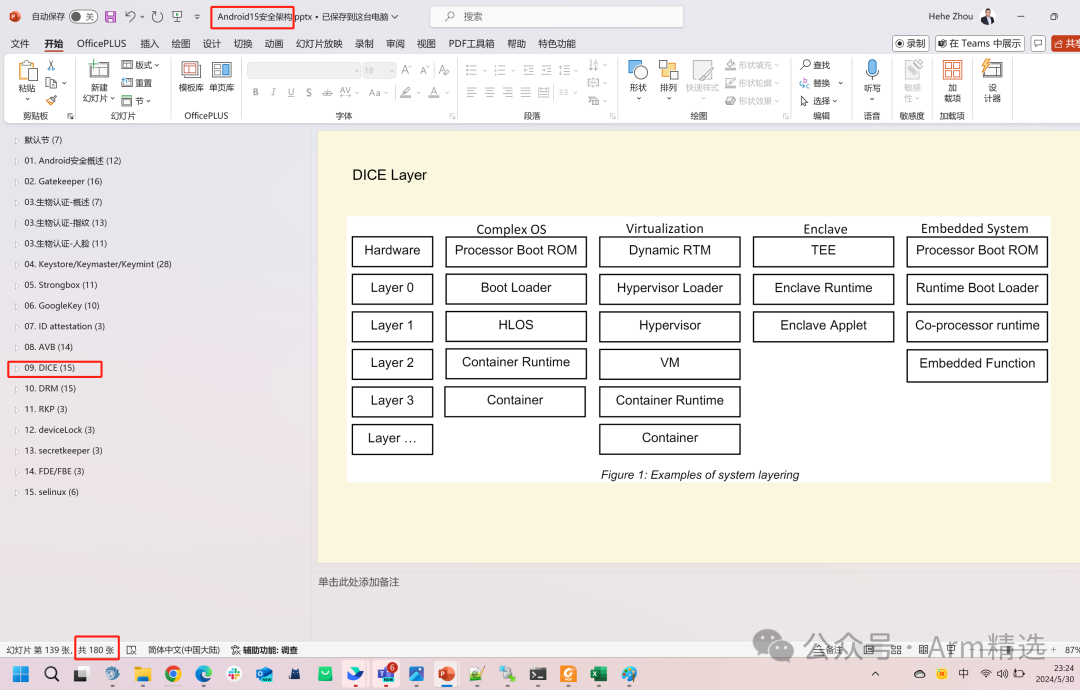The width and height of the screenshot is (1080, 690).
Task: Open the 形状 shapes dropdown
Action: tap(638, 78)
